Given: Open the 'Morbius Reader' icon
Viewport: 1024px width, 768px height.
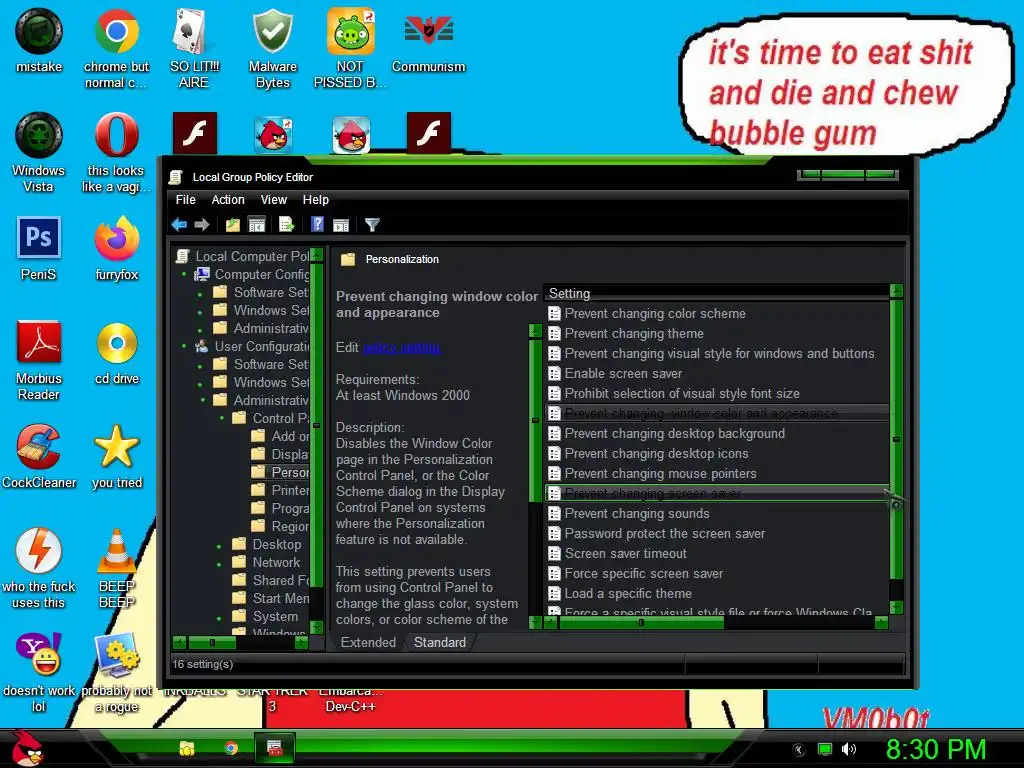Looking at the screenshot, I should click(39, 360).
